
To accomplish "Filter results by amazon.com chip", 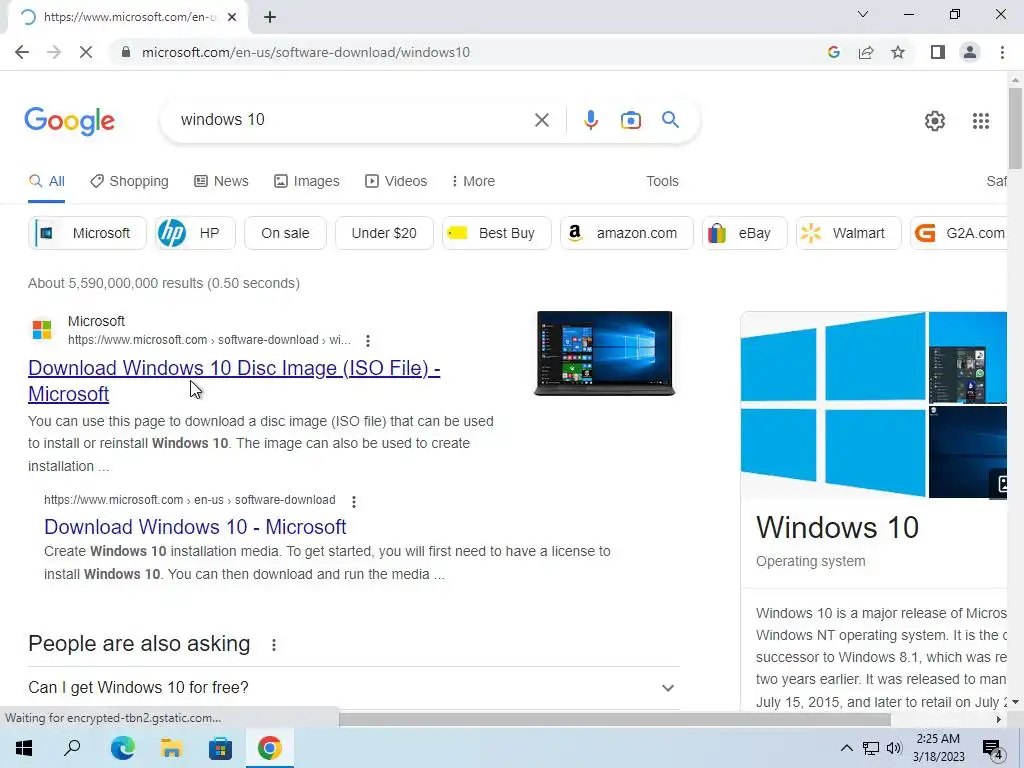I will (x=627, y=233).
